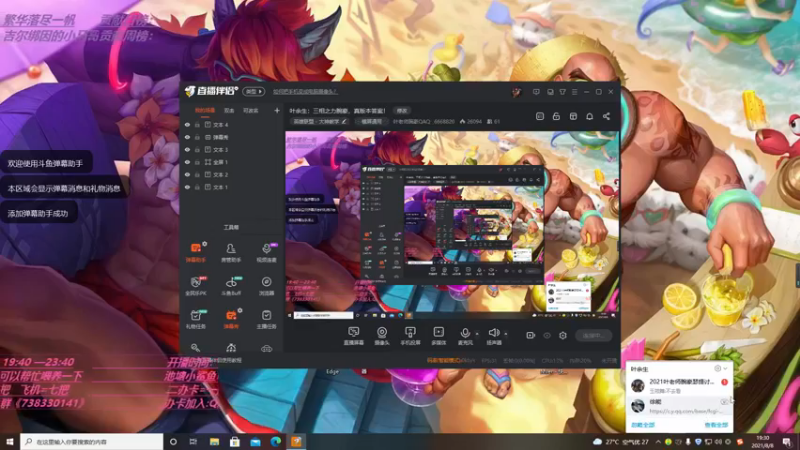The width and height of the screenshot is (800, 450).
Task: Click the share icon in room header
Action: tap(606, 116)
